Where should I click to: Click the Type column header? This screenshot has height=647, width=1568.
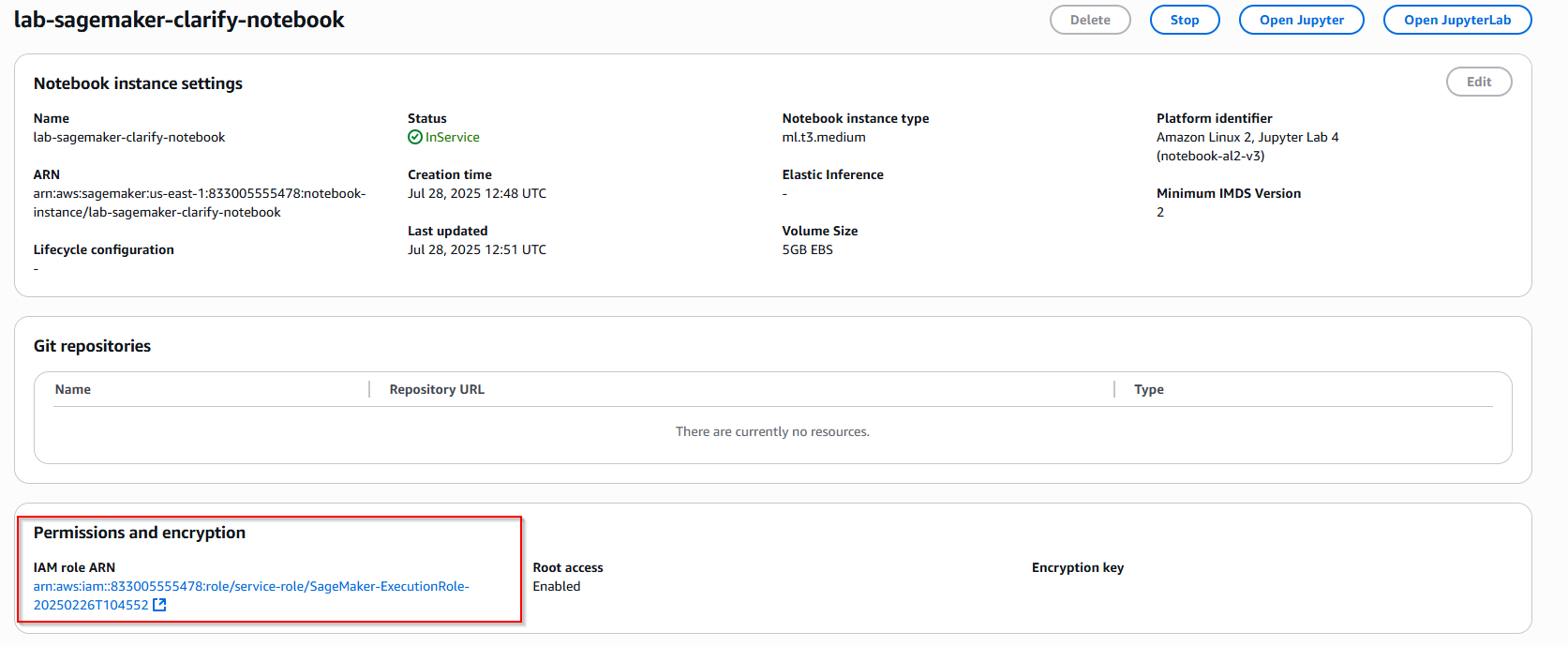pyautogui.click(x=1149, y=389)
